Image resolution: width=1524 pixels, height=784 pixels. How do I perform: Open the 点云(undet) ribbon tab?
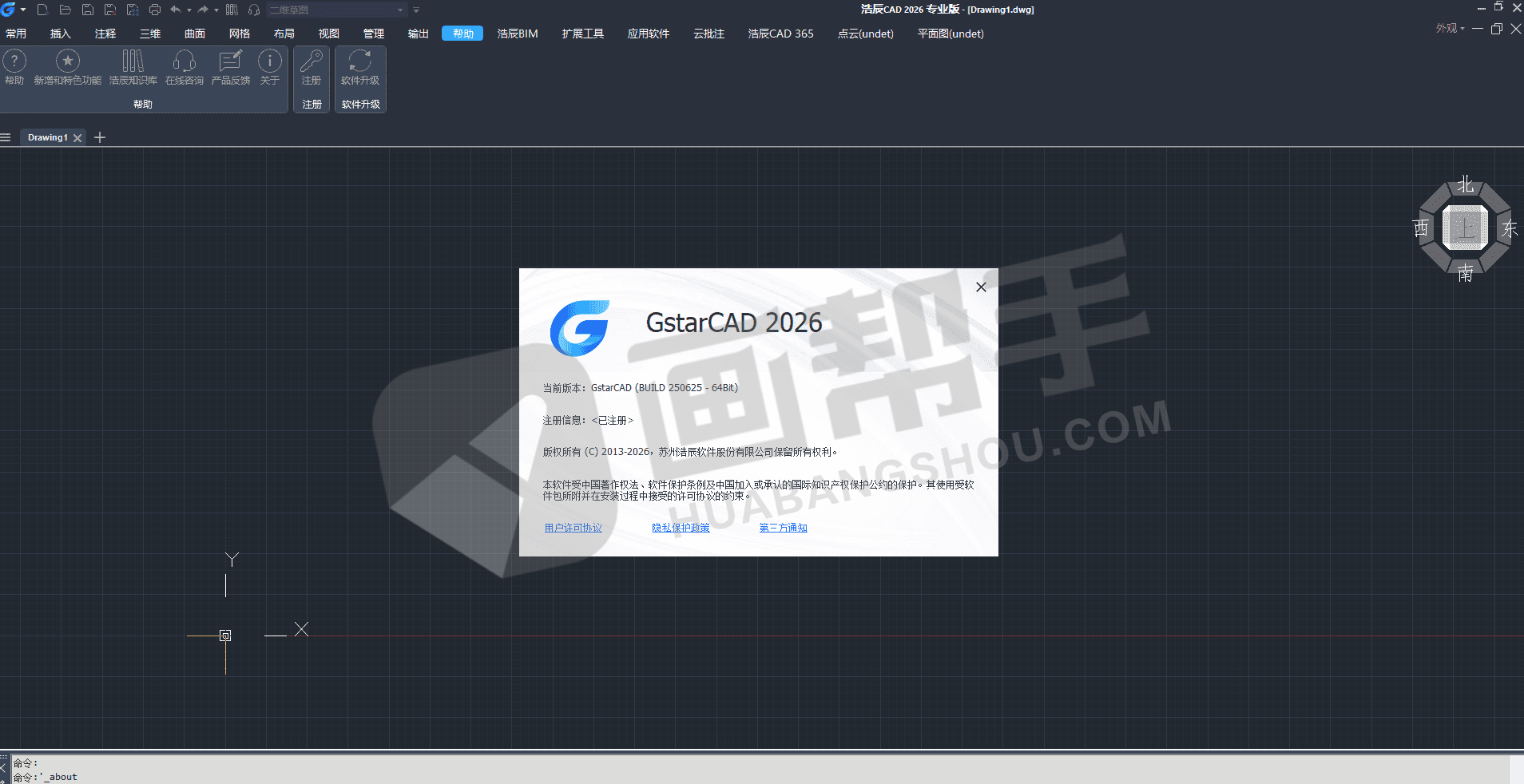pos(866,34)
